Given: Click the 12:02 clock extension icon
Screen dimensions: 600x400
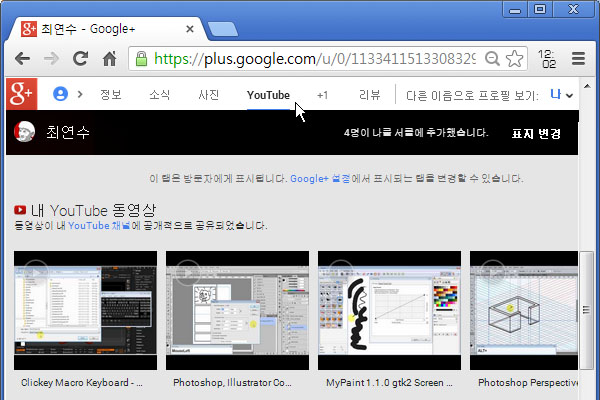Looking at the screenshot, I should tap(547, 59).
